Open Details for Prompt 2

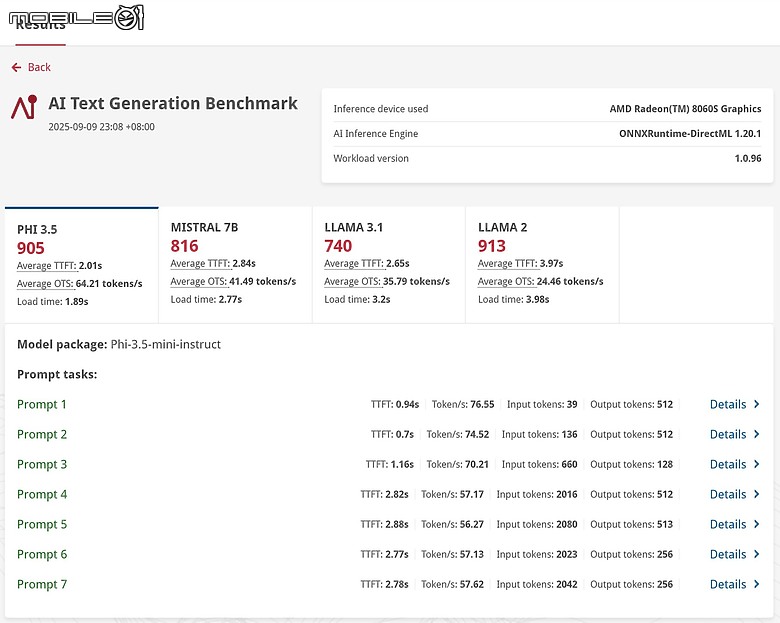point(728,435)
